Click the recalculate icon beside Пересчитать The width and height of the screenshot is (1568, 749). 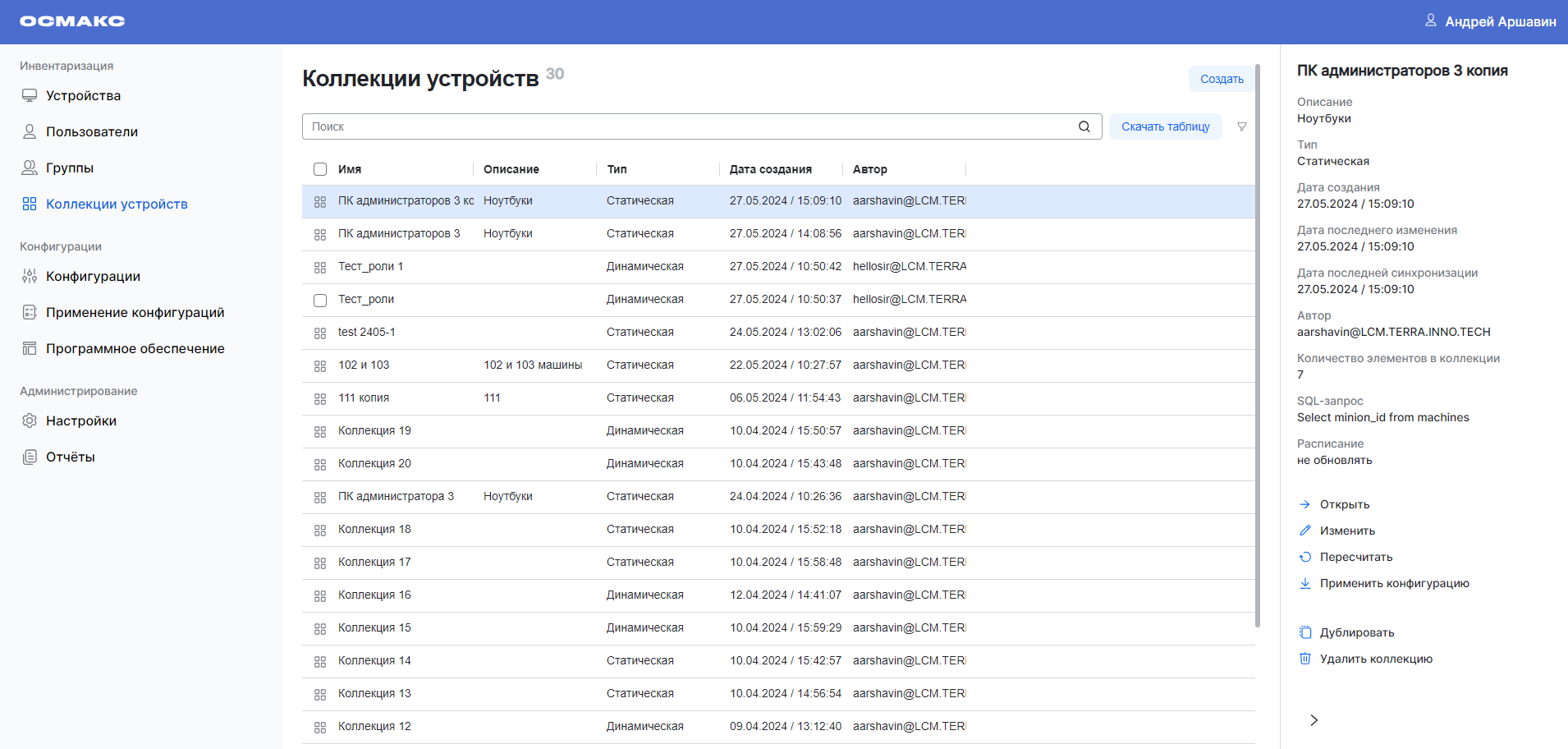click(x=1305, y=557)
